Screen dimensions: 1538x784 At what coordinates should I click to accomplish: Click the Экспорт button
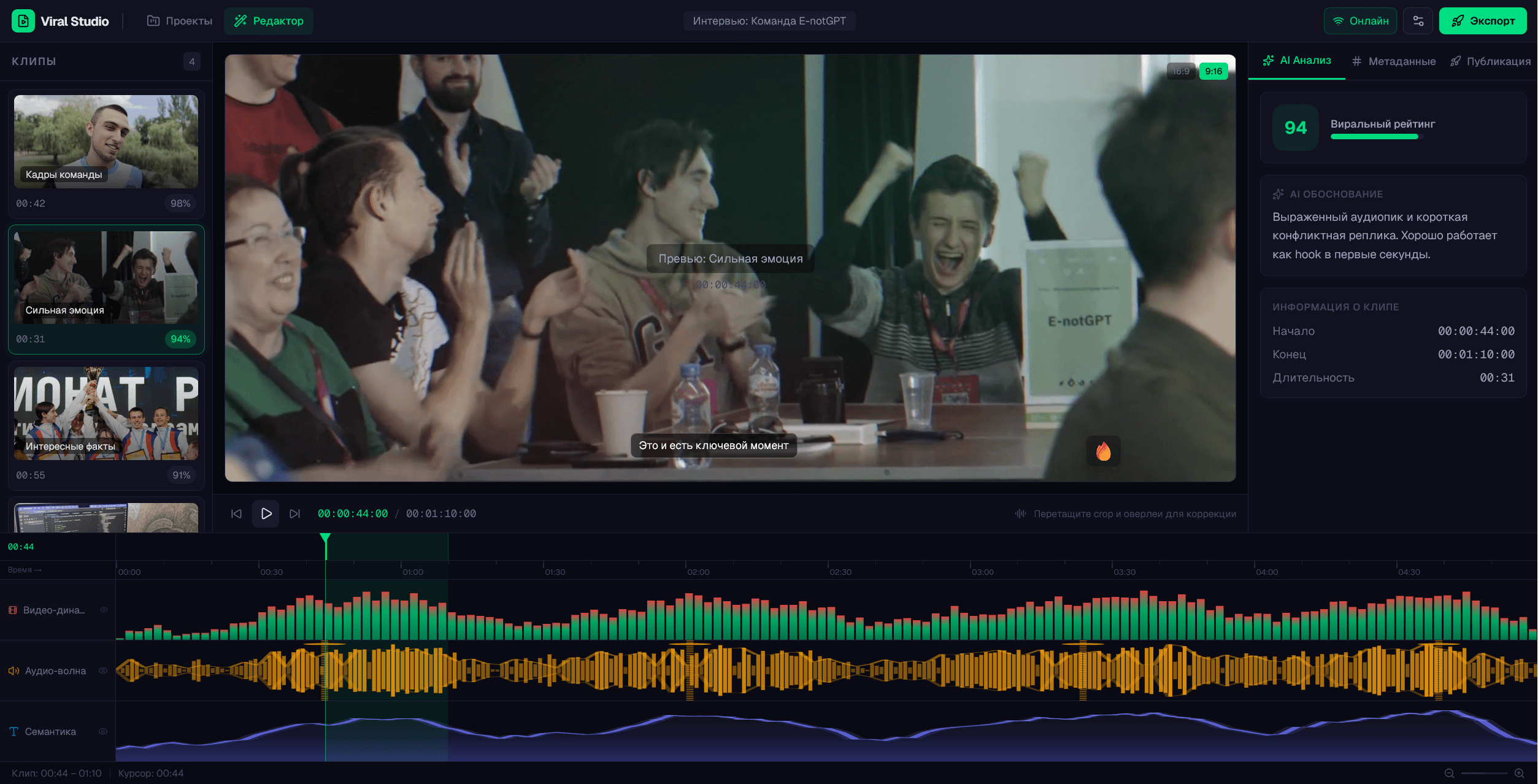point(1482,21)
